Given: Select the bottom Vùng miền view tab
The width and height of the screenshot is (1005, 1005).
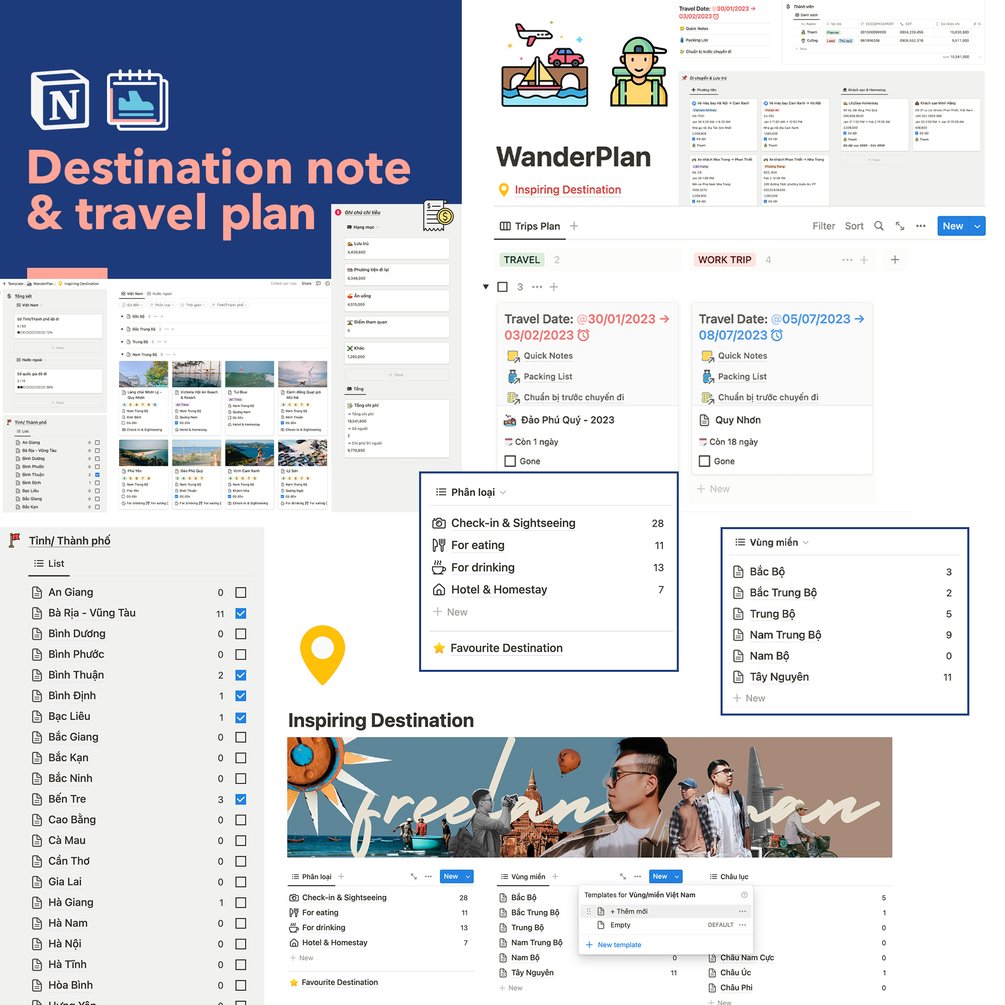Looking at the screenshot, I should tap(522, 876).
